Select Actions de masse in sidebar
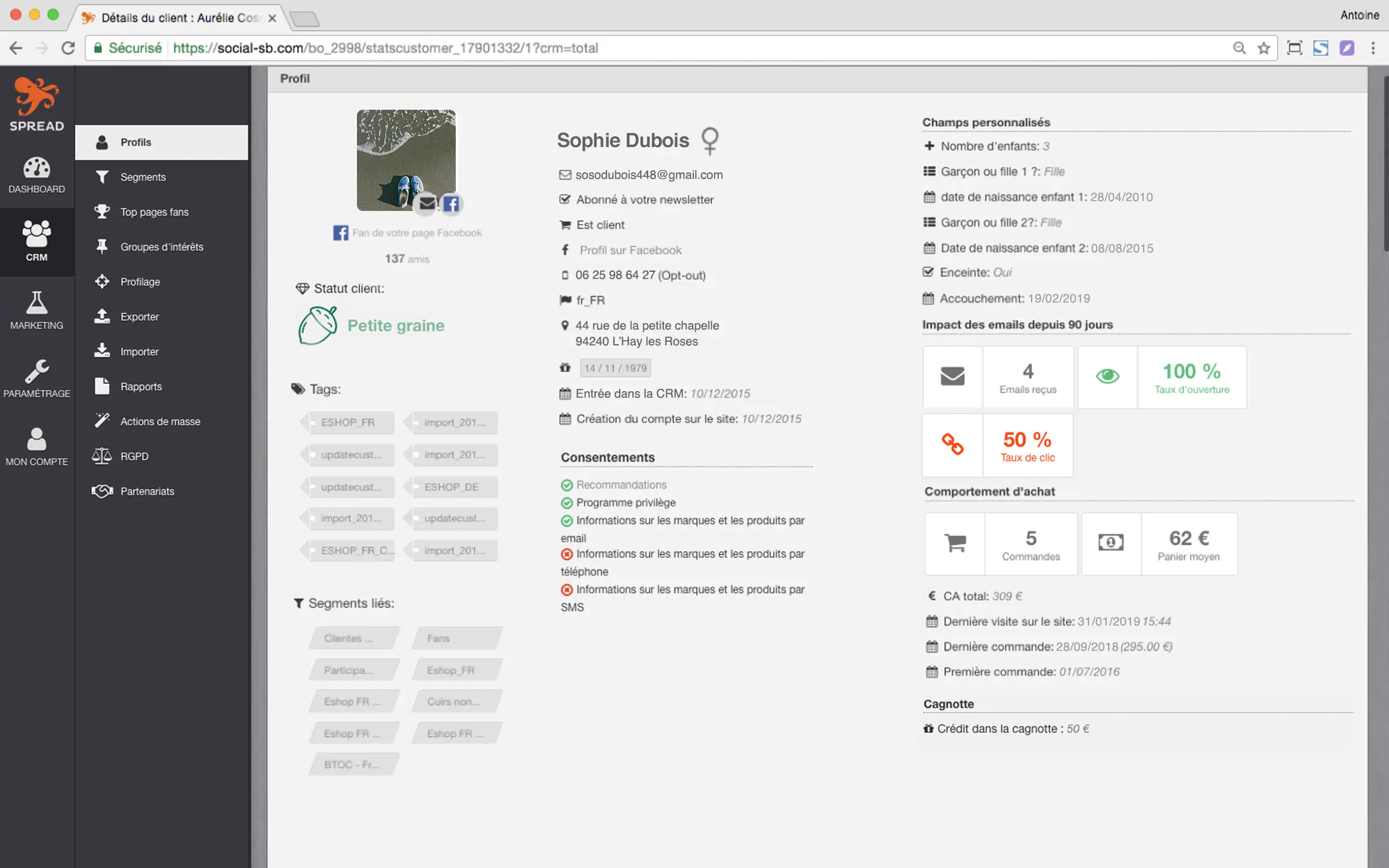 coord(160,421)
